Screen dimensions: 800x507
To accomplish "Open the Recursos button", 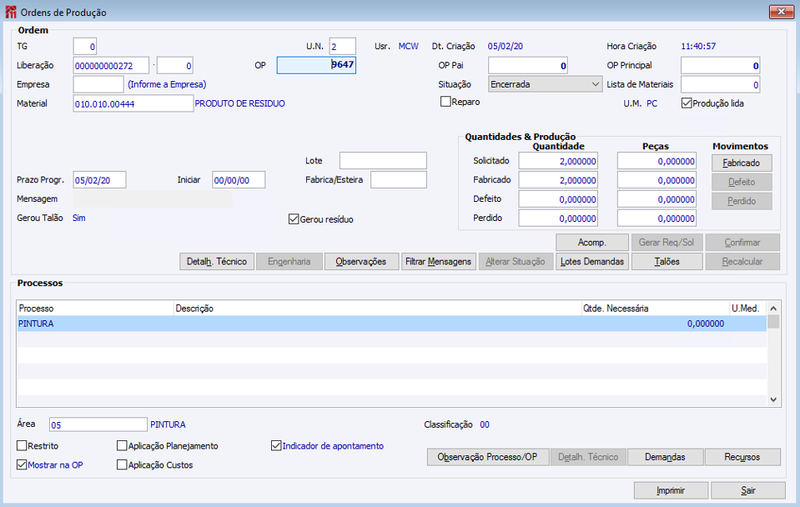I will [742, 457].
